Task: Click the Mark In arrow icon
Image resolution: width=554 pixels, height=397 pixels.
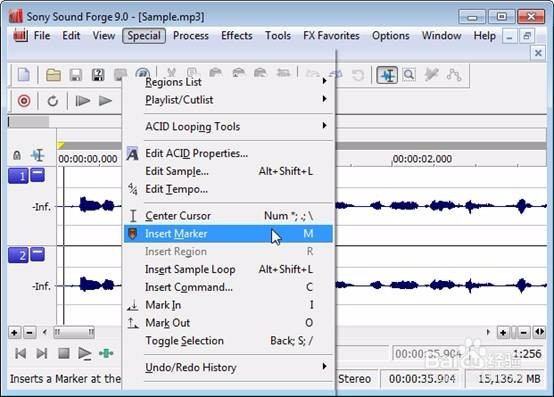Action: coord(133,305)
